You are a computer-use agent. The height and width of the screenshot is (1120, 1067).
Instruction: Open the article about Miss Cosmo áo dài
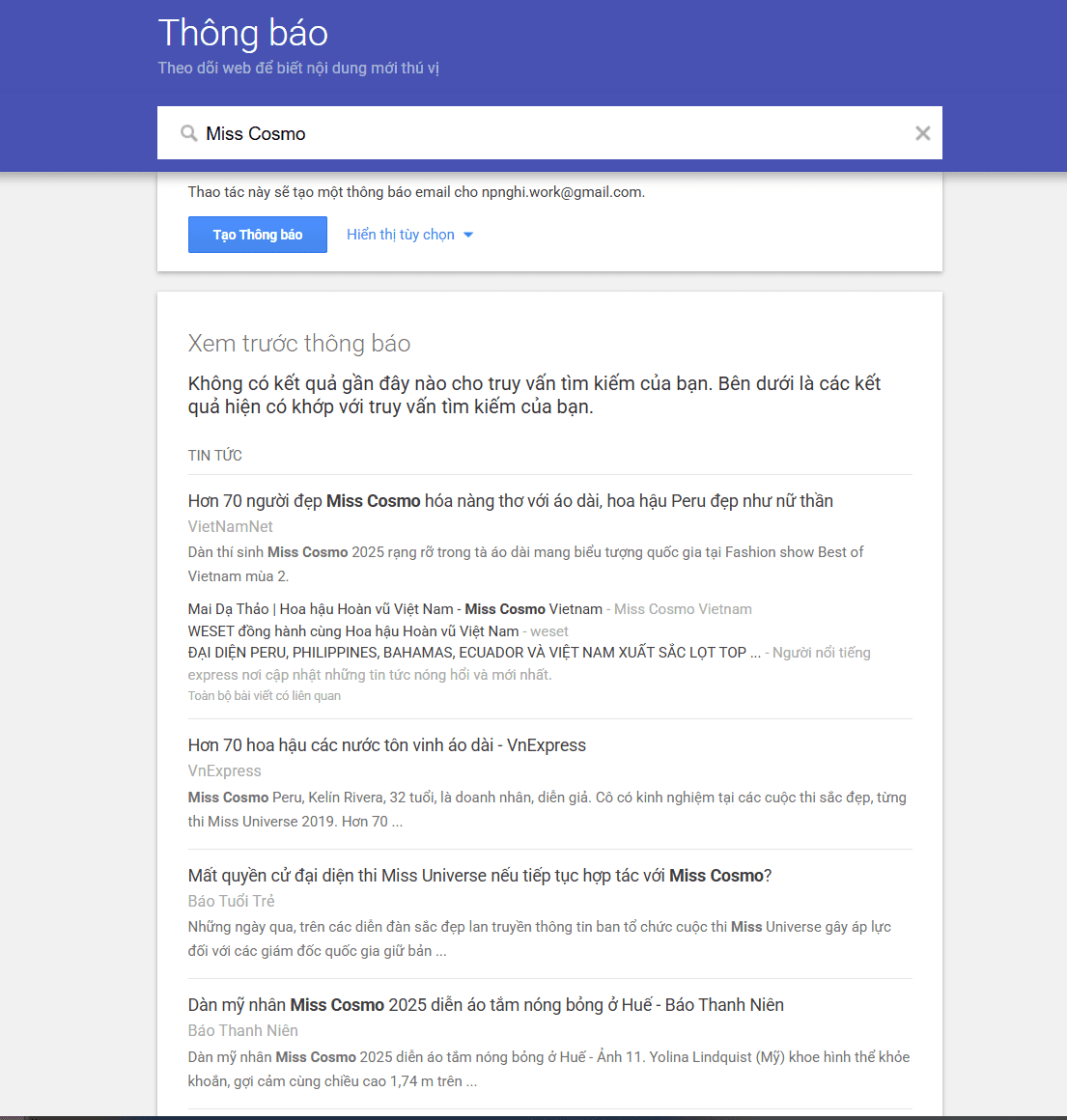tap(510, 501)
